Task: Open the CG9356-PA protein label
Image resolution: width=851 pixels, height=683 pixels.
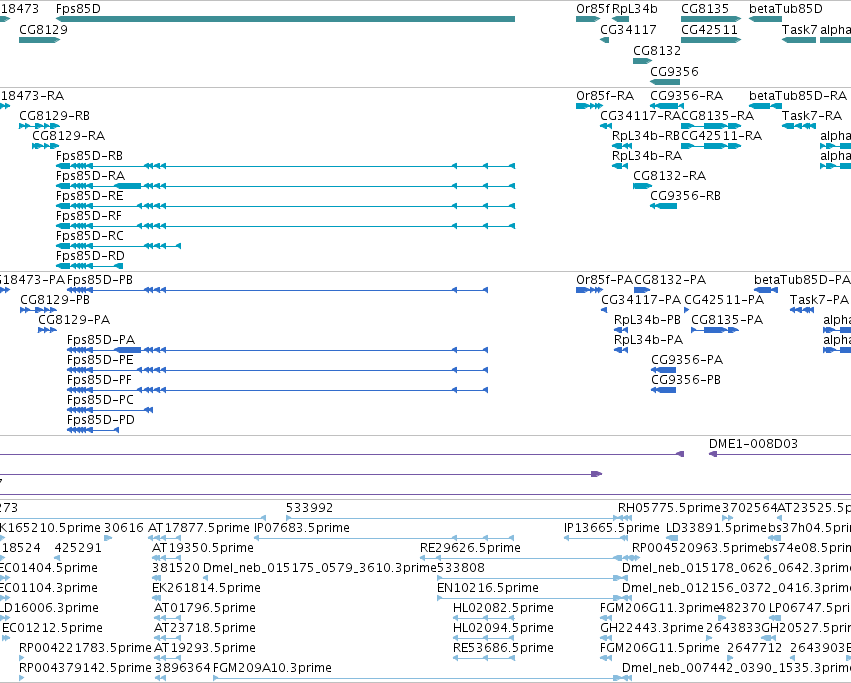Action: 687,360
